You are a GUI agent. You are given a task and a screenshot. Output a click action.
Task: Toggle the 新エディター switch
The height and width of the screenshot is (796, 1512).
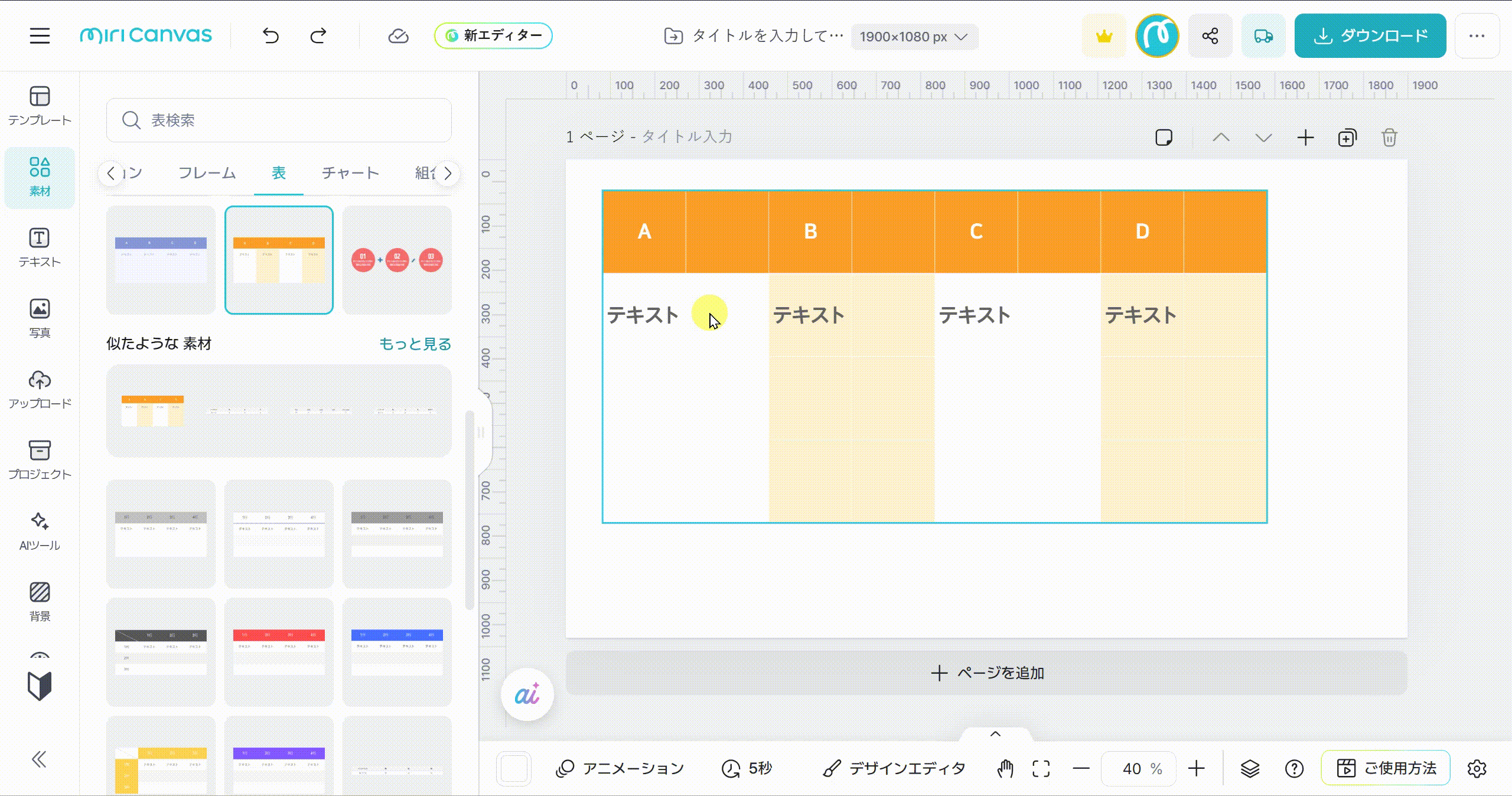[493, 36]
